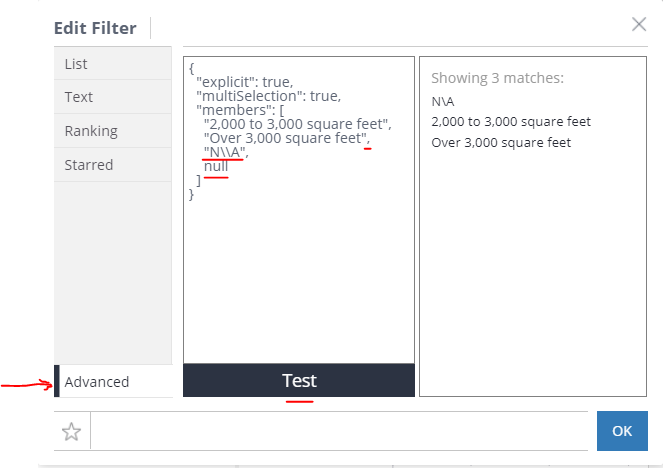Select the "Over 3,000 square feet" match result
663x468 pixels.
tap(501, 142)
